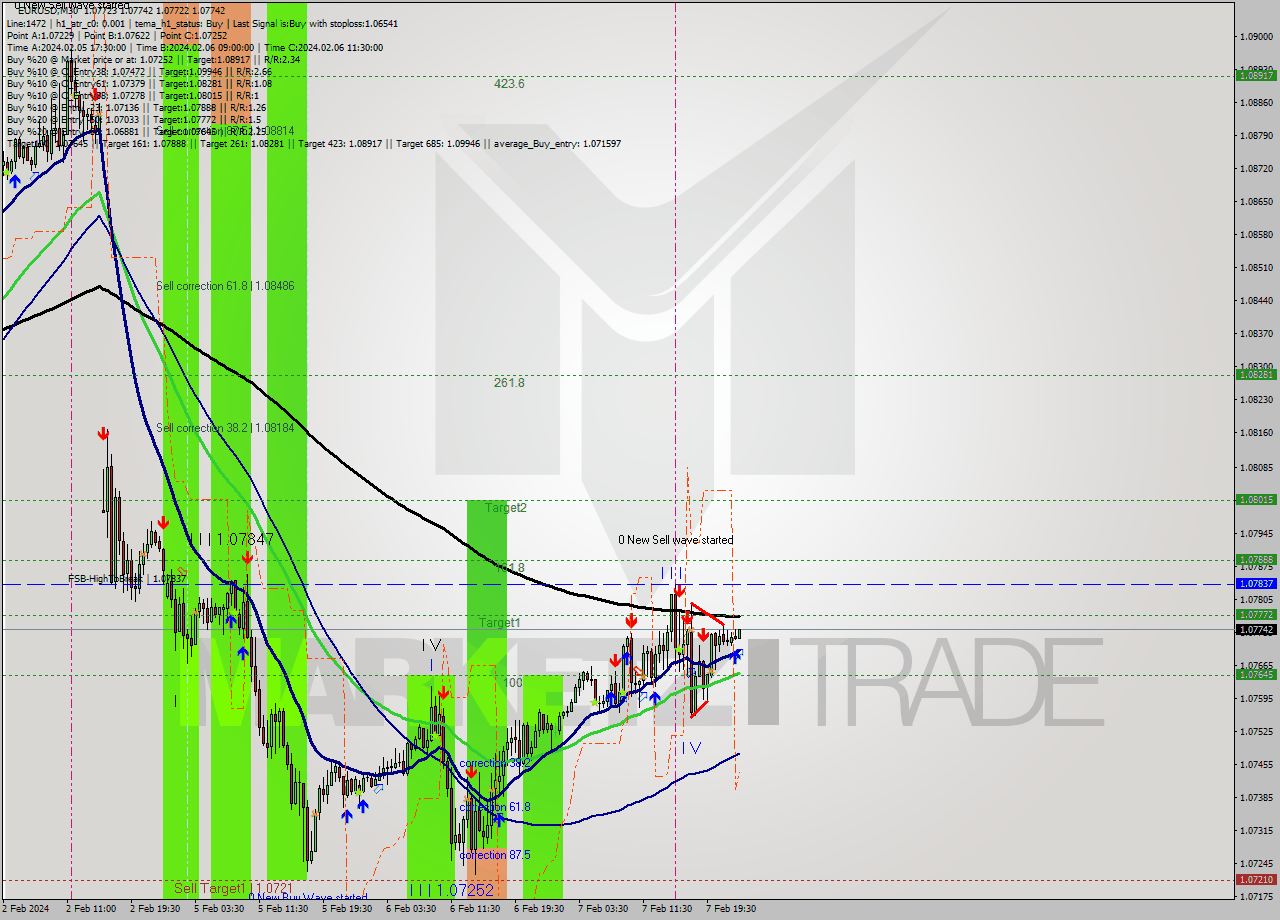The height and width of the screenshot is (920, 1280).
Task: Click 'FSB-HighToBreak | 1.07837' label
Action: (127, 579)
